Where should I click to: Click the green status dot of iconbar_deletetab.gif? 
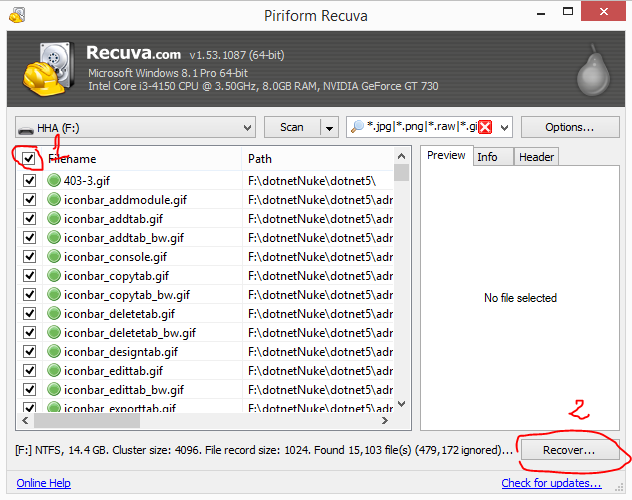pyautogui.click(x=54, y=313)
